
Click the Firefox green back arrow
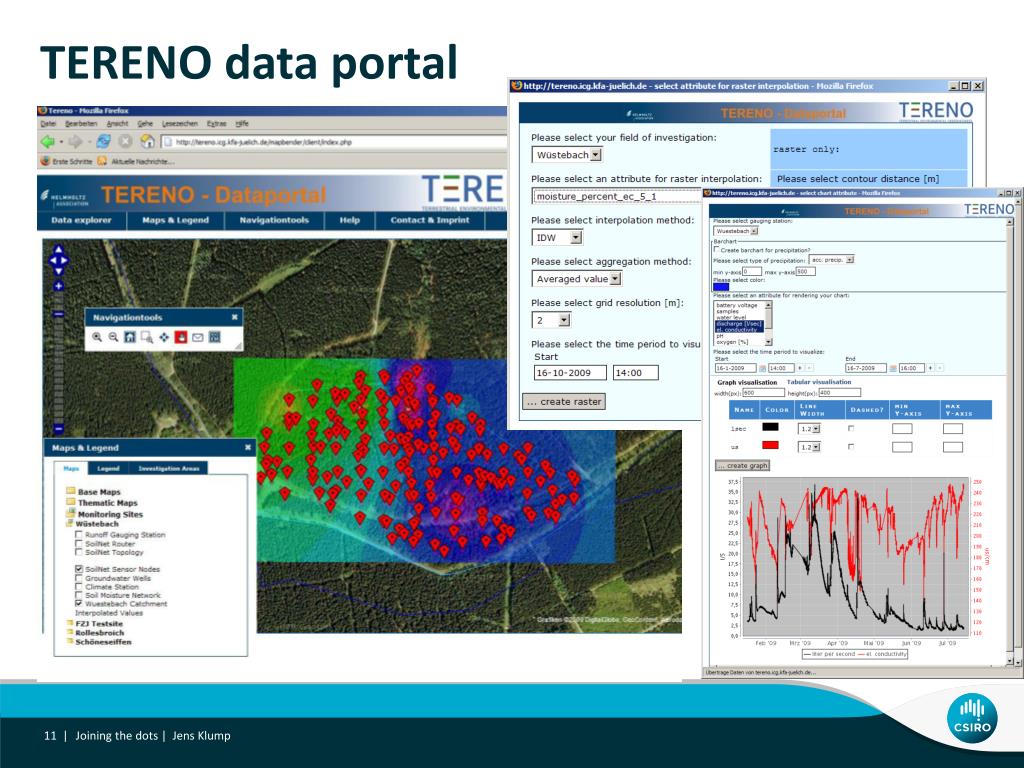point(48,141)
